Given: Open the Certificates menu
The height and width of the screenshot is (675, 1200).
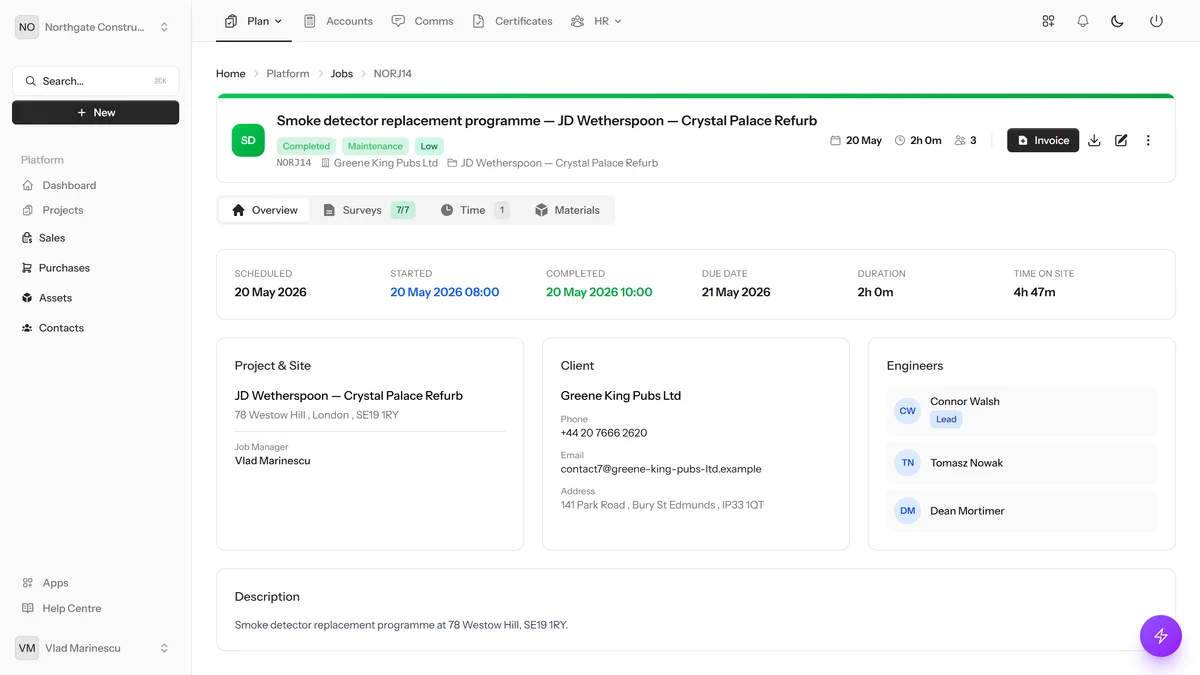Looking at the screenshot, I should tap(512, 21).
